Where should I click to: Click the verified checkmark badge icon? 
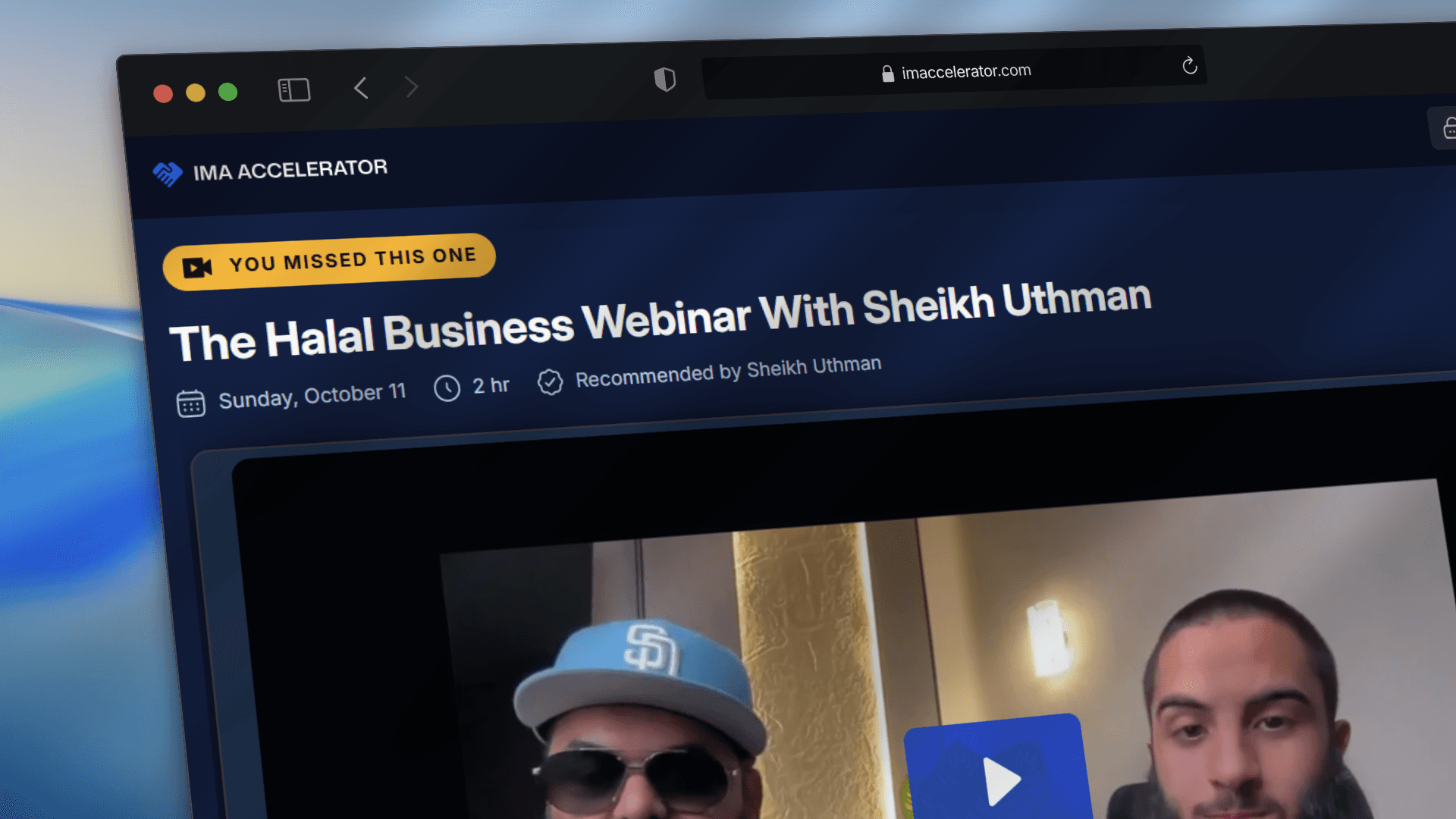[550, 382]
